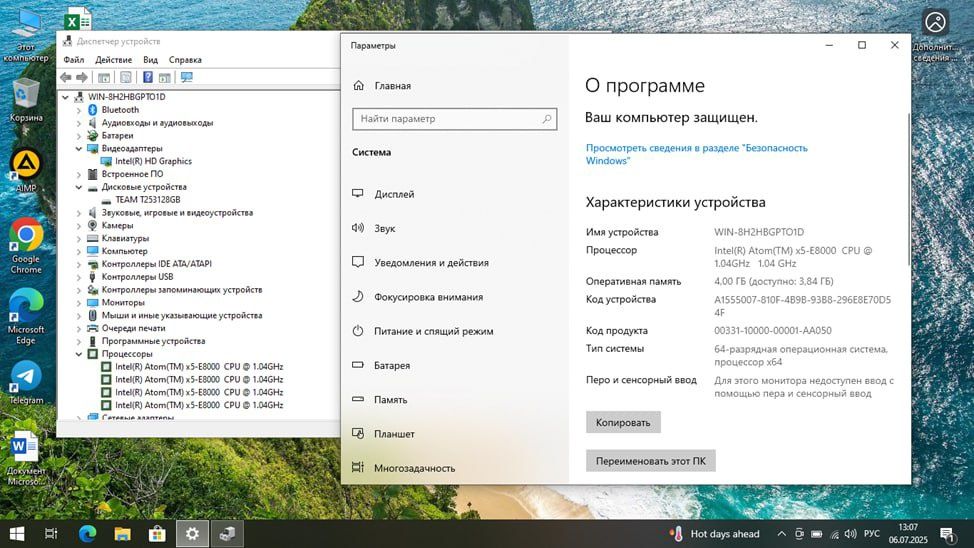974x548 pixels.
Task: Open volume control in system tray
Action: tap(851, 534)
